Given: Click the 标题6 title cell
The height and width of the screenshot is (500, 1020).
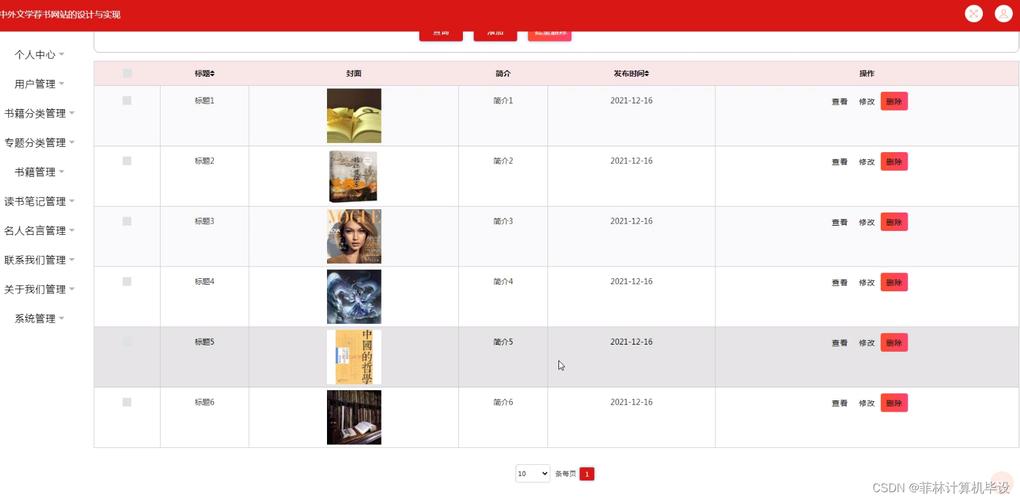Looking at the screenshot, I should [204, 402].
